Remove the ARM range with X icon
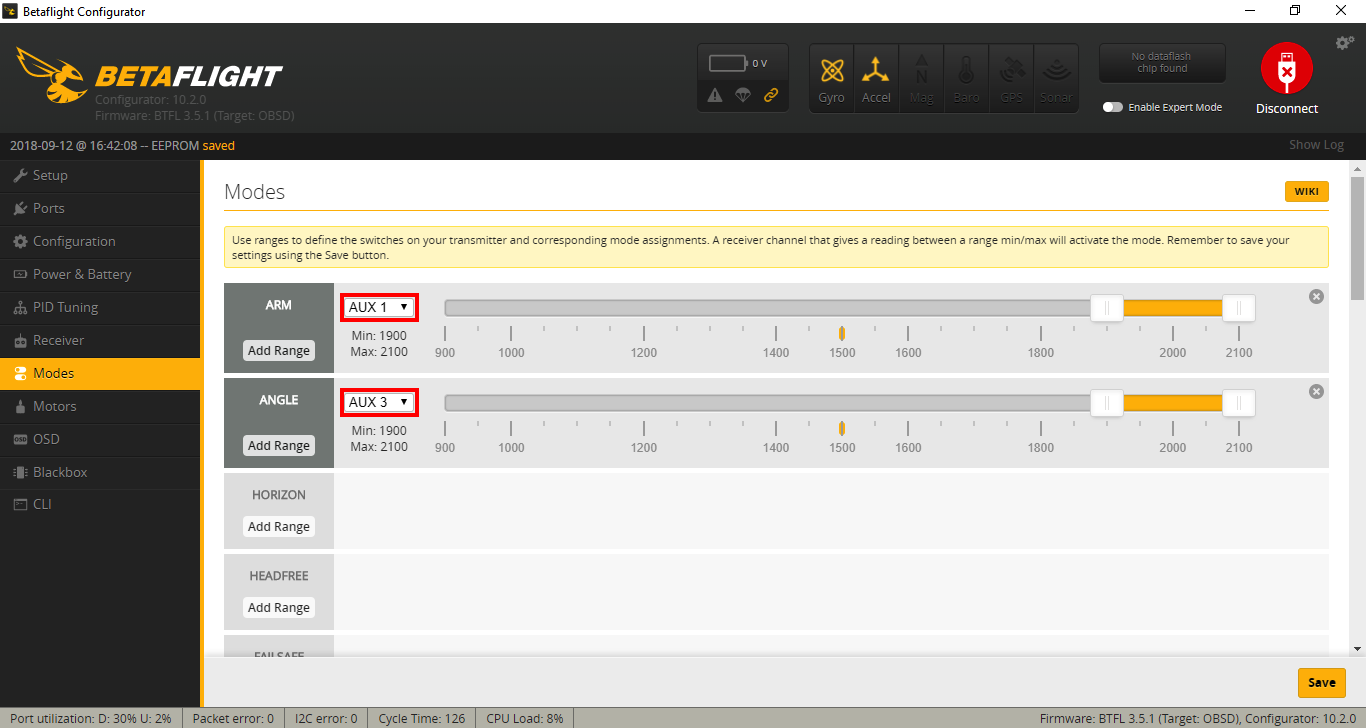 click(1316, 297)
